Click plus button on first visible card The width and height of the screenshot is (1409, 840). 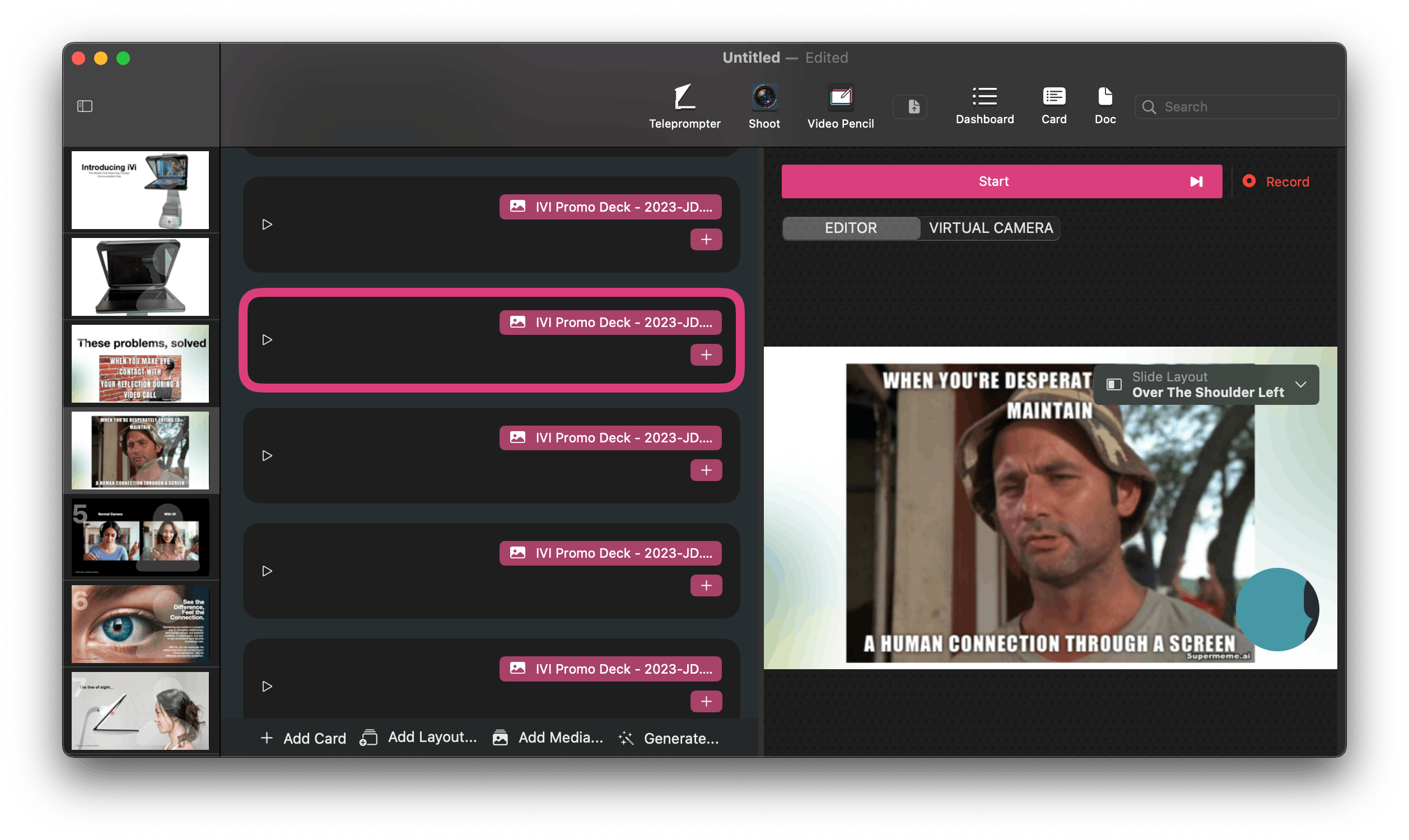[x=707, y=240]
